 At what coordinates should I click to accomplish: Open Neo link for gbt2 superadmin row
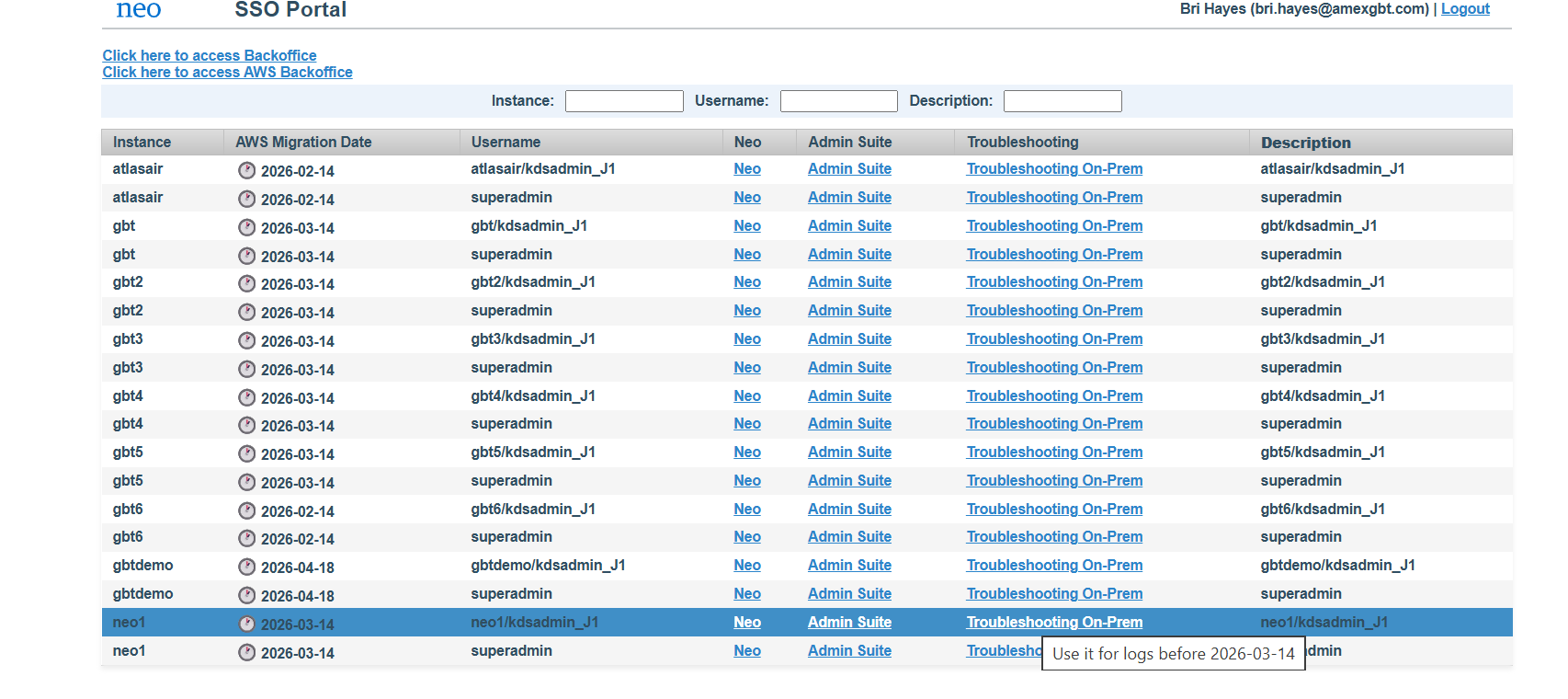pos(747,310)
